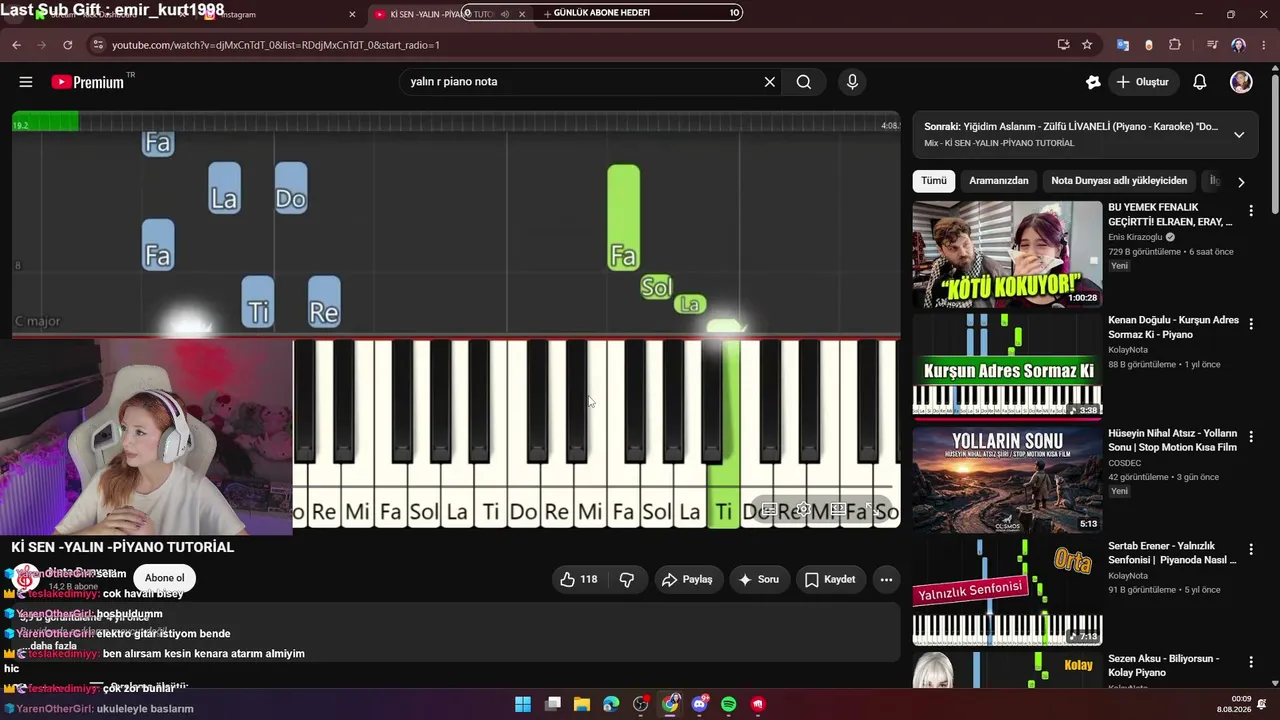
Task: Bookmark this page with the star icon
Action: tap(1087, 45)
